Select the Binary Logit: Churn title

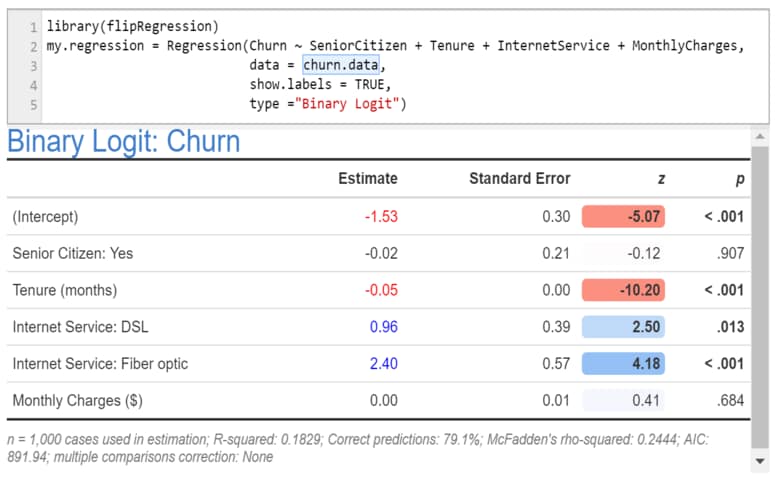coord(124,141)
